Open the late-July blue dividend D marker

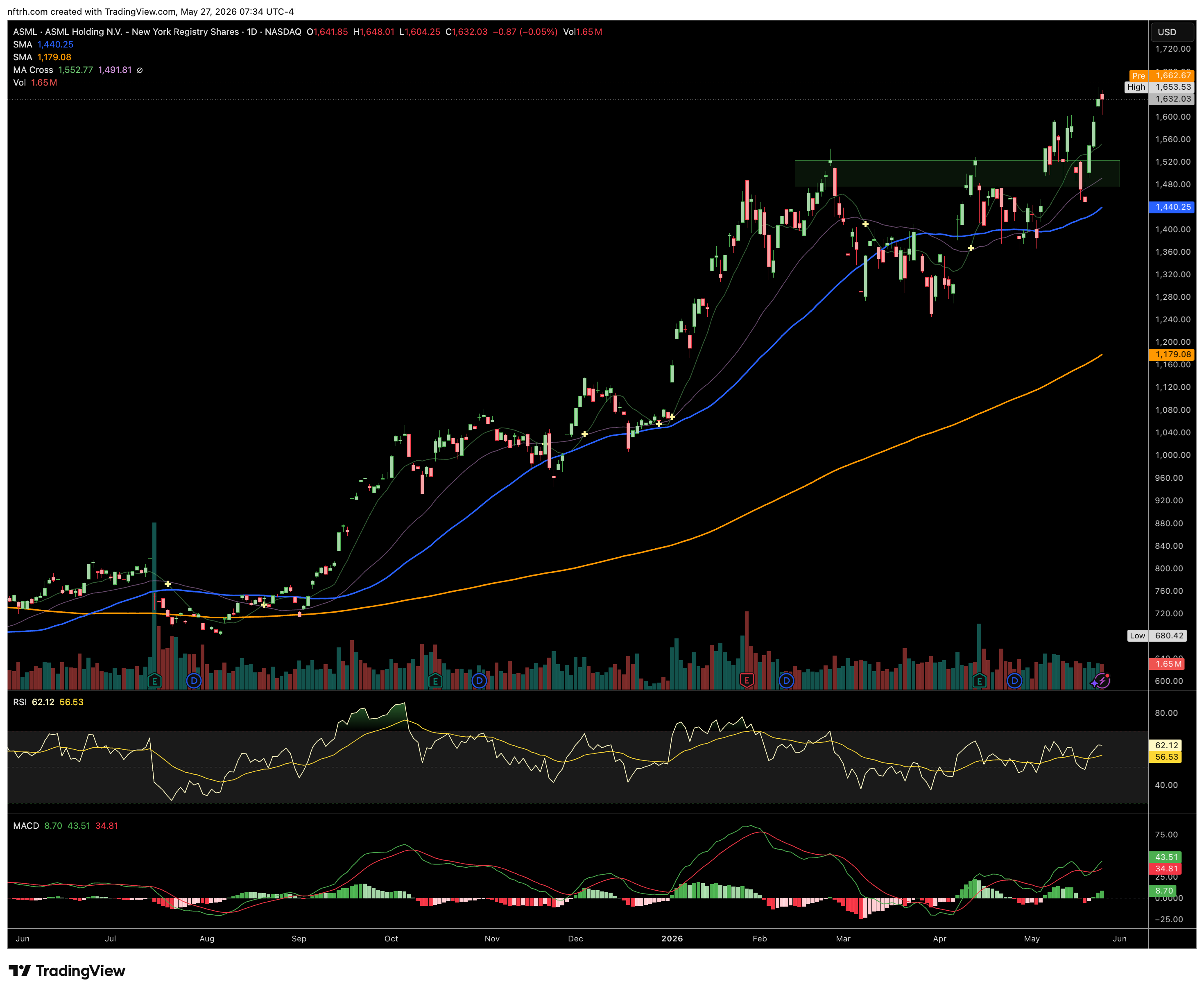[194, 681]
